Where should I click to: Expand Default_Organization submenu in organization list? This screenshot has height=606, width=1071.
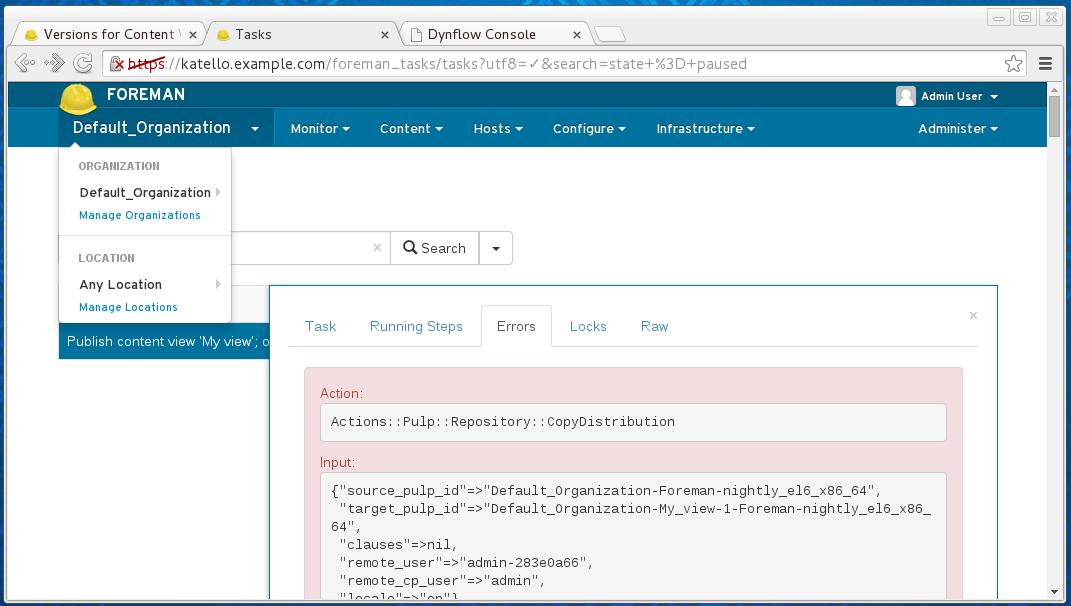click(x=150, y=193)
